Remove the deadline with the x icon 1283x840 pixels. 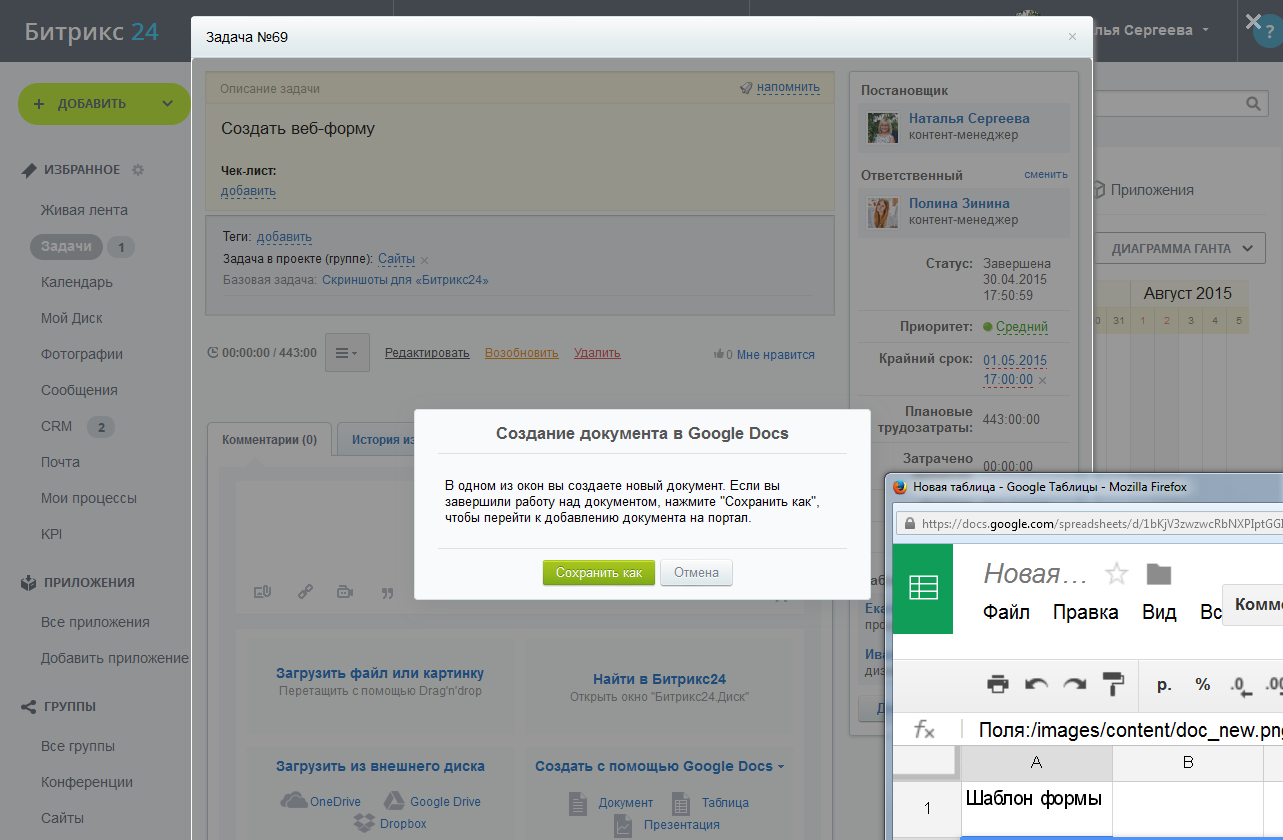1042,381
